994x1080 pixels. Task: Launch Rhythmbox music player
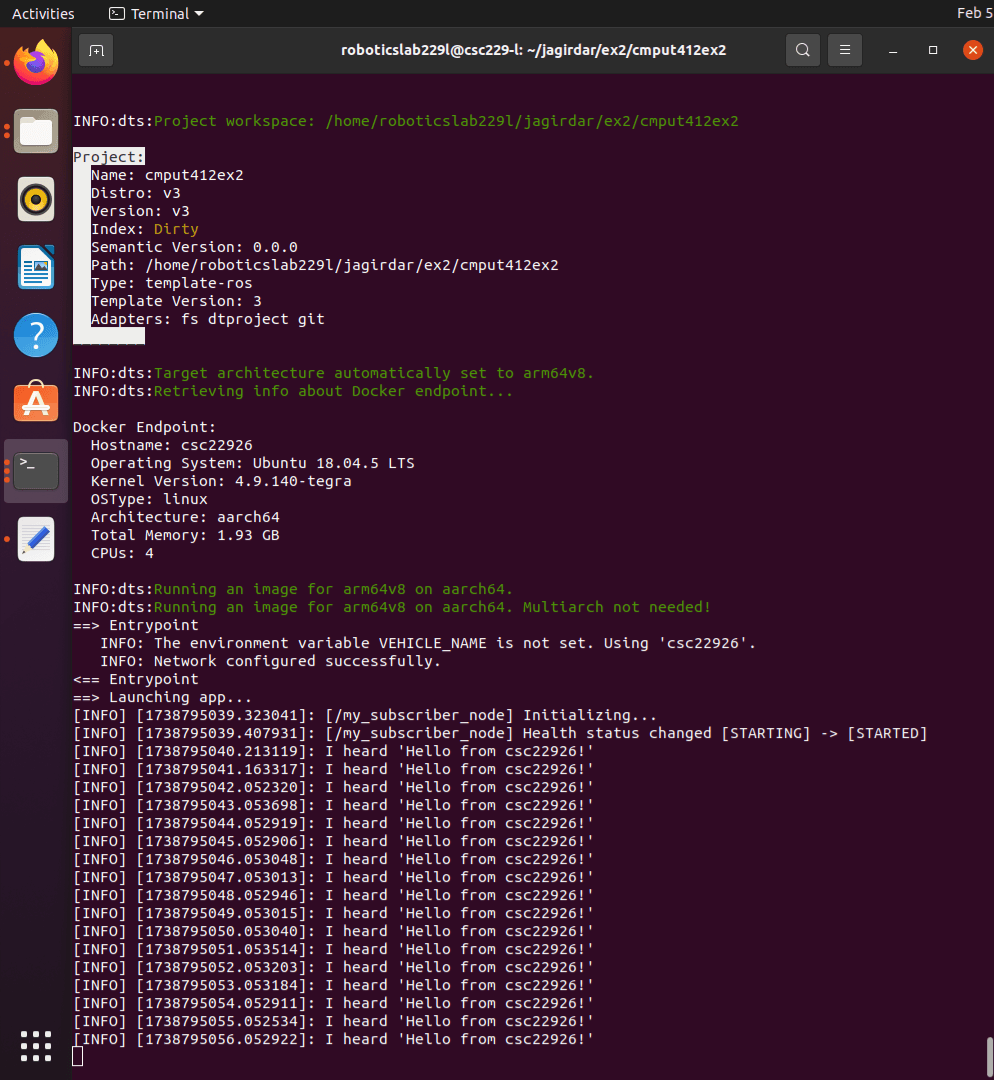click(x=36, y=199)
